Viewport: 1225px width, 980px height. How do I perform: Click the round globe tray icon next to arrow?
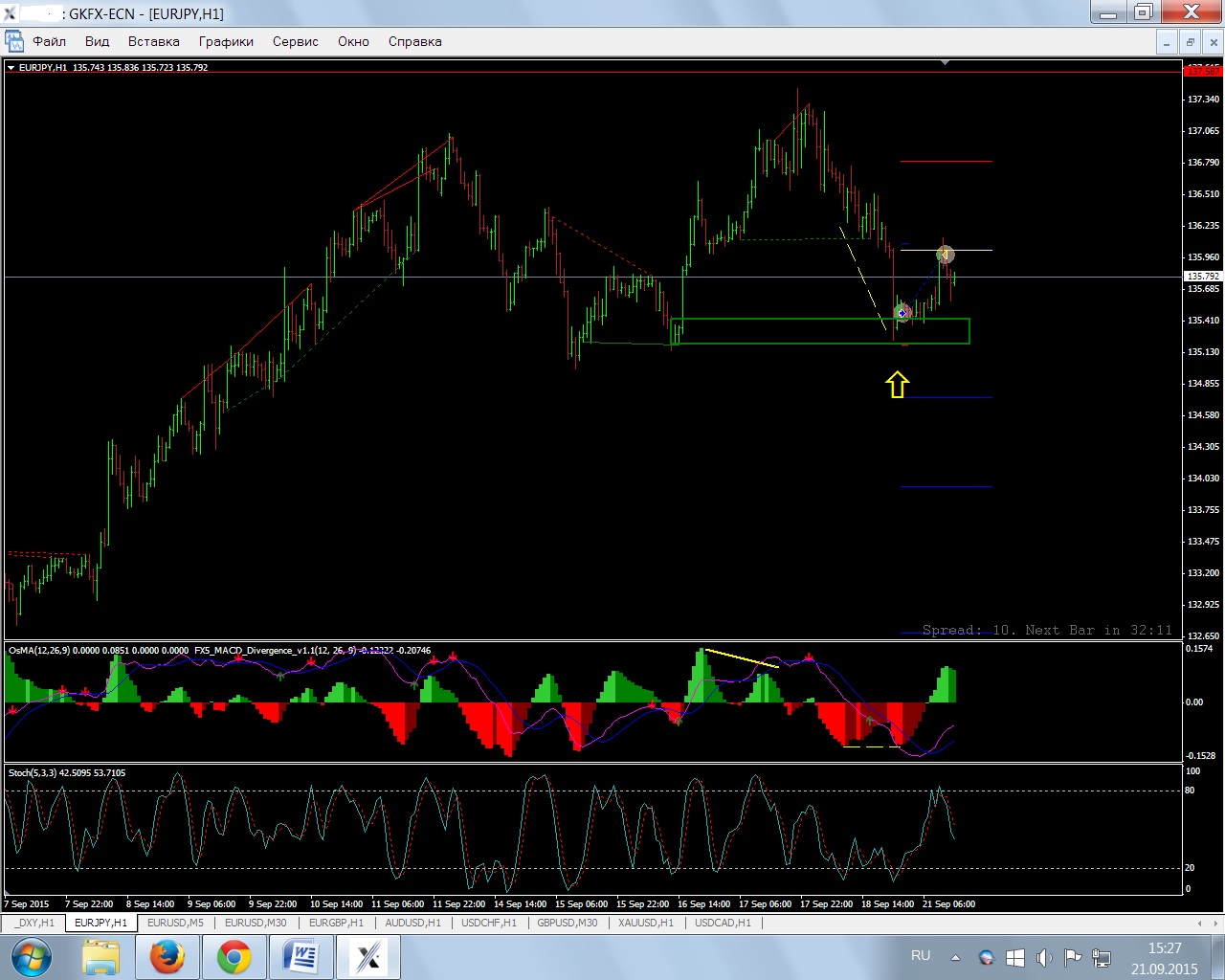point(986,957)
